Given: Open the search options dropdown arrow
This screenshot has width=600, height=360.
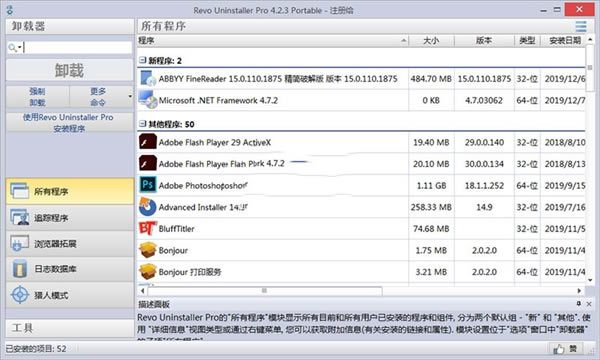Looking at the screenshot, I should tap(20, 47).
